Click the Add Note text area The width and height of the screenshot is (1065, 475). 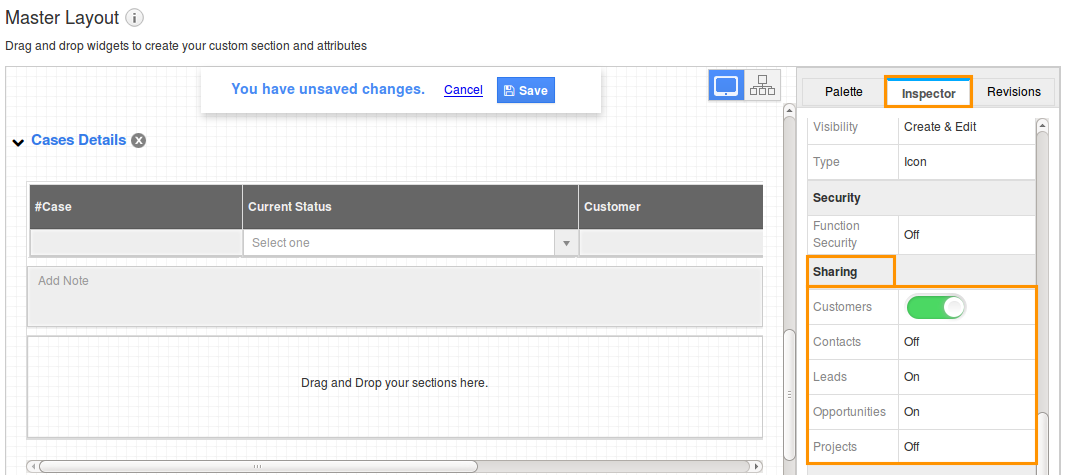pyautogui.click(x=395, y=296)
